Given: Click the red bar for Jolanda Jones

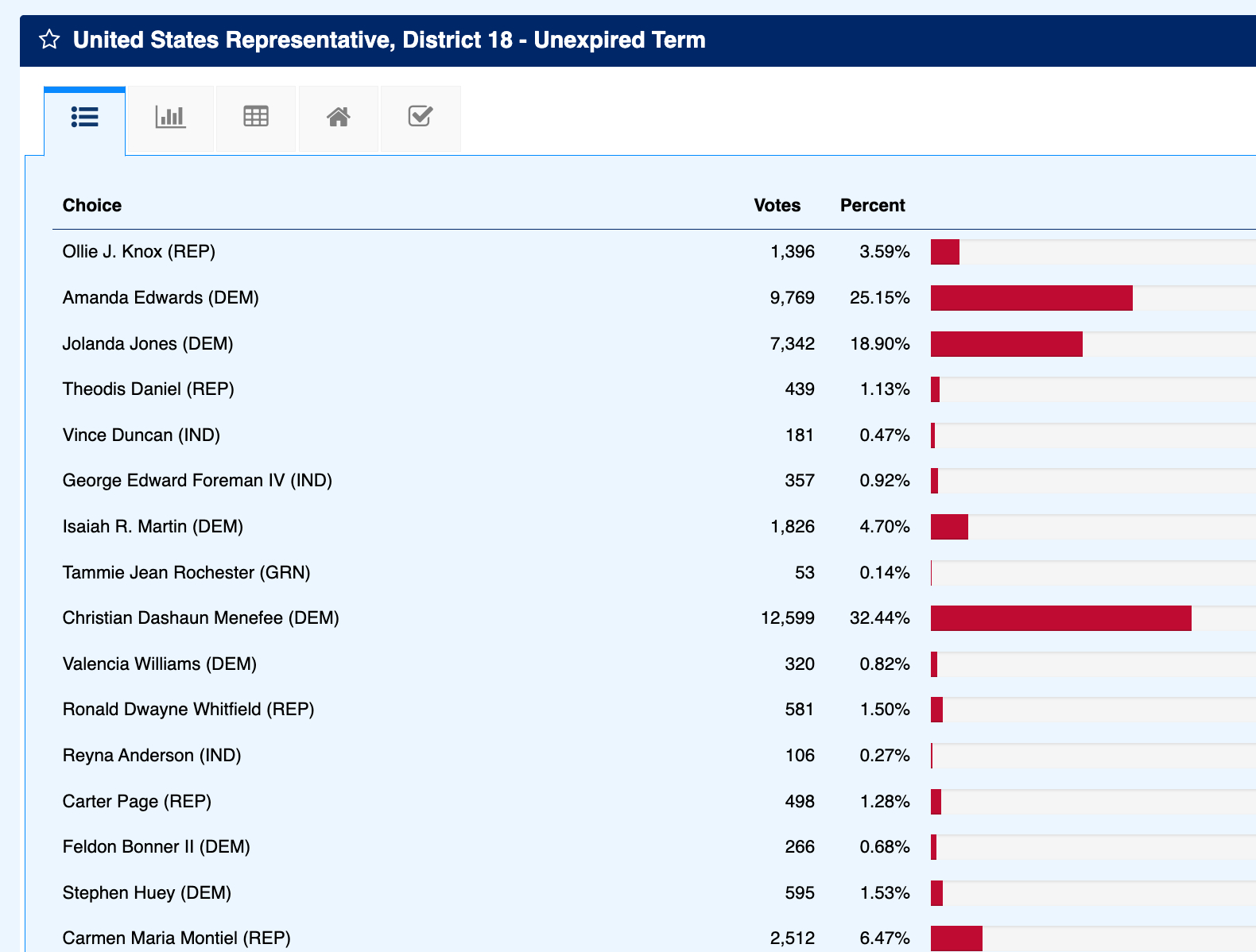Looking at the screenshot, I should pyautogui.click(x=1006, y=344).
